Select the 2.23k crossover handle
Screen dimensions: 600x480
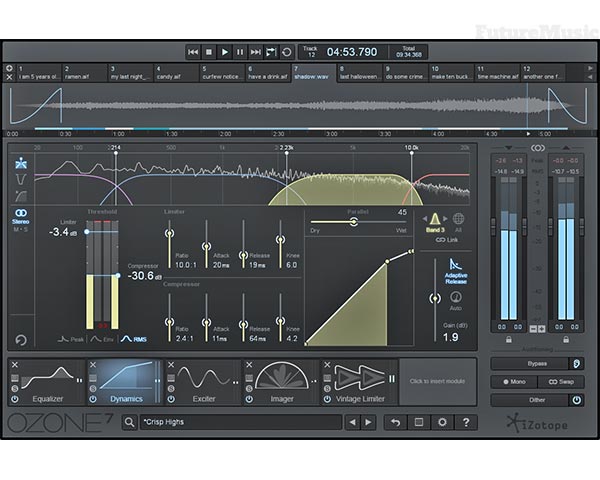(x=287, y=153)
